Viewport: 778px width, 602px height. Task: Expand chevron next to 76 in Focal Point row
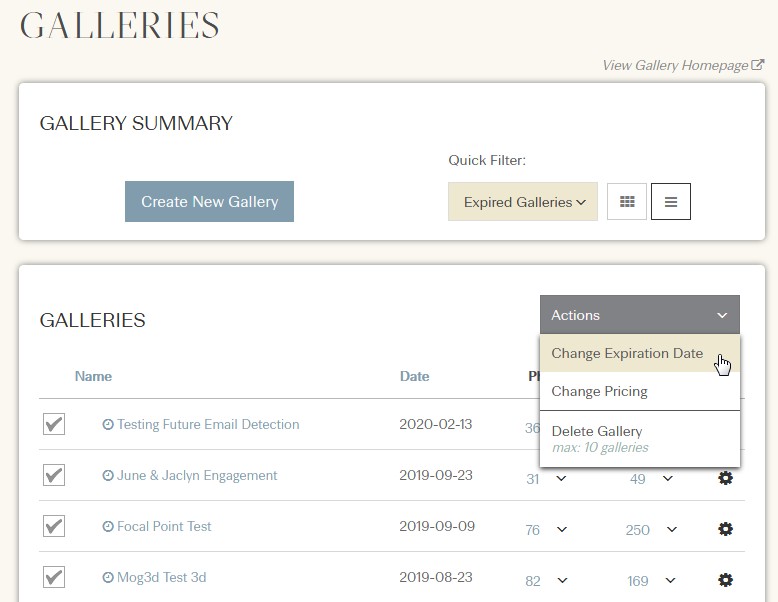[562, 529]
